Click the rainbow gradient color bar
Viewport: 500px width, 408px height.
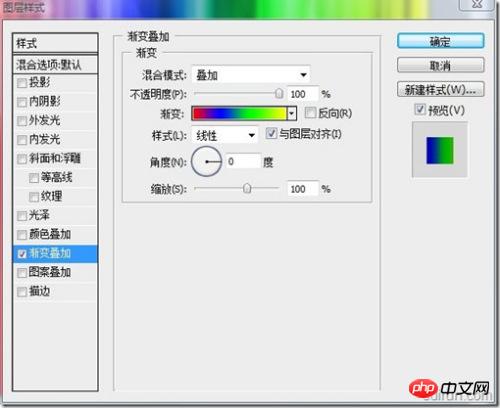pos(239,114)
